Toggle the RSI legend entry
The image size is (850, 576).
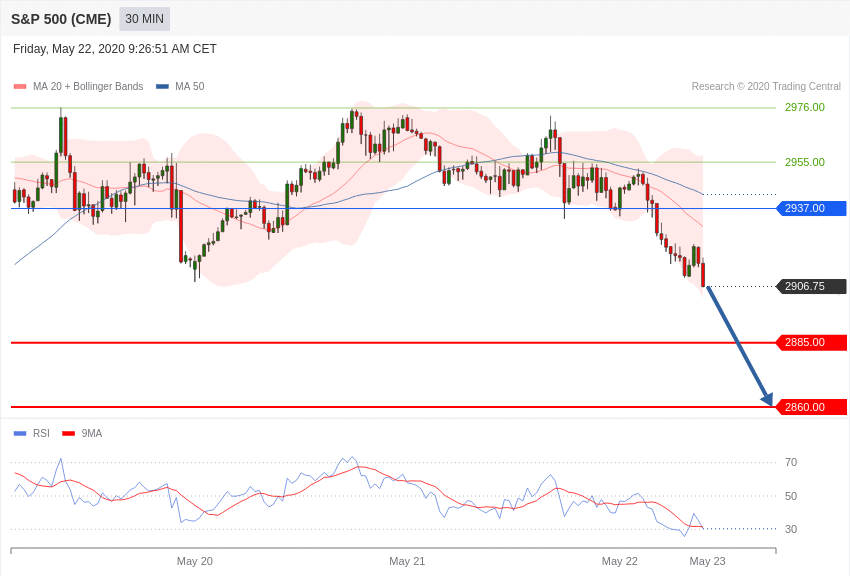31,433
